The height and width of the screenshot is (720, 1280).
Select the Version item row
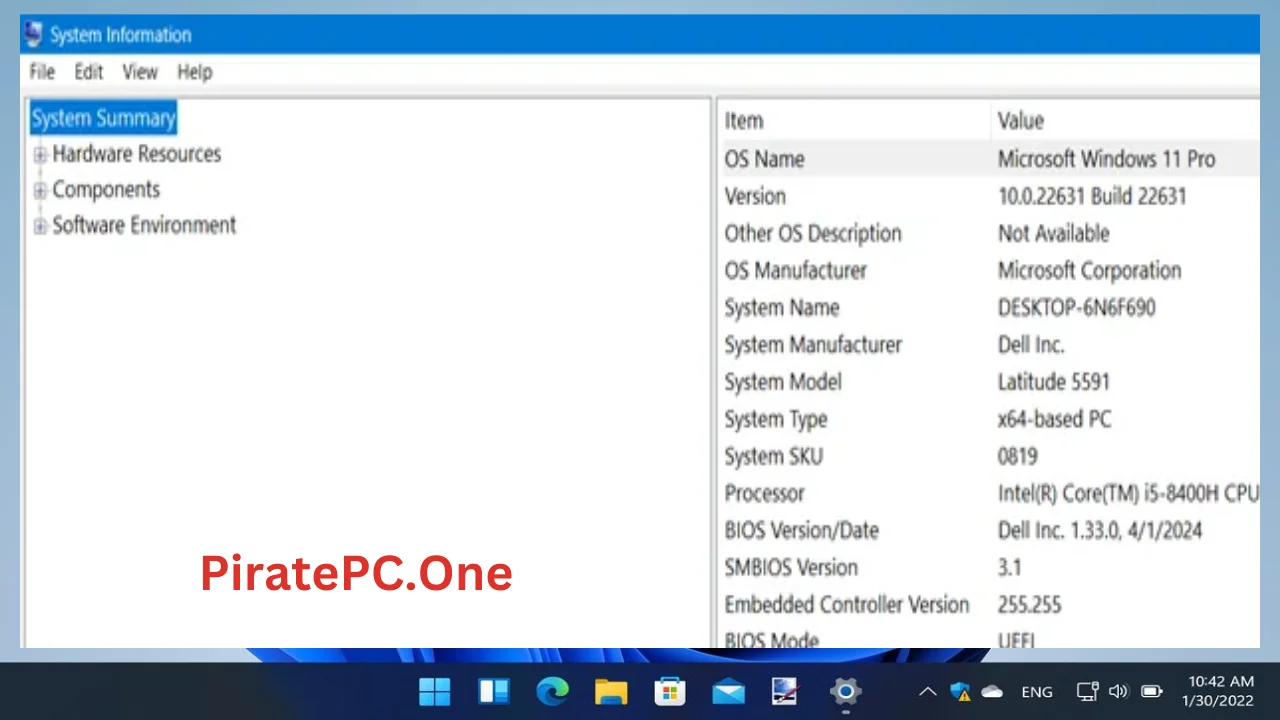pos(989,196)
